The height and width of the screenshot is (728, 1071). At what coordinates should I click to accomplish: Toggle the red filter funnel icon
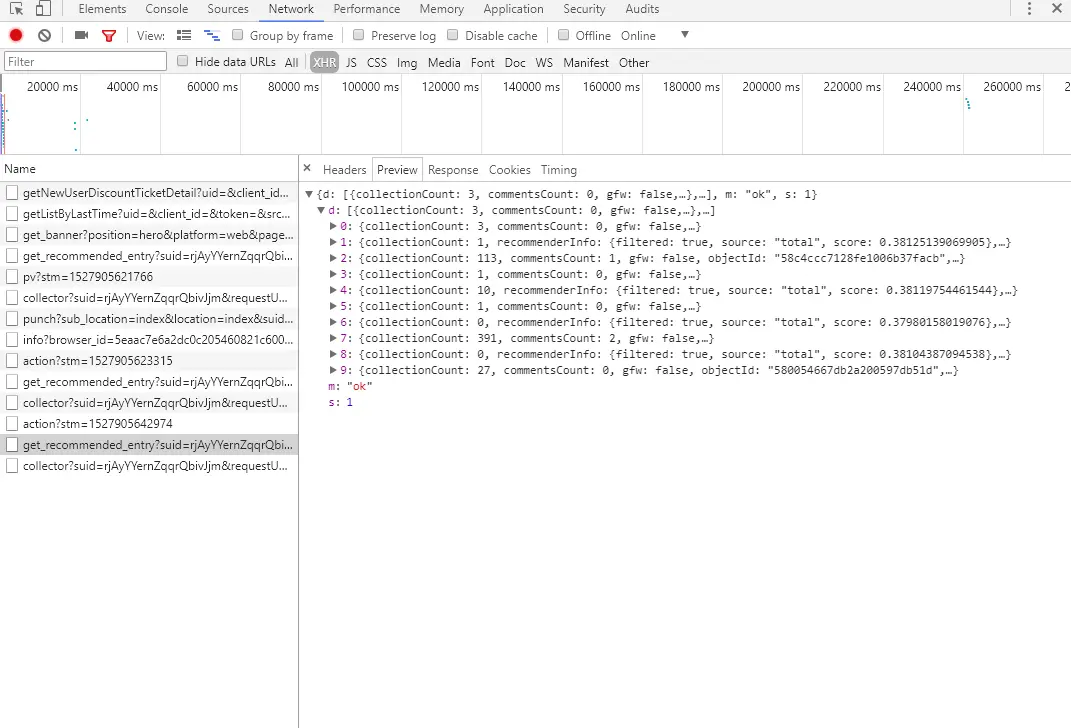(x=109, y=36)
